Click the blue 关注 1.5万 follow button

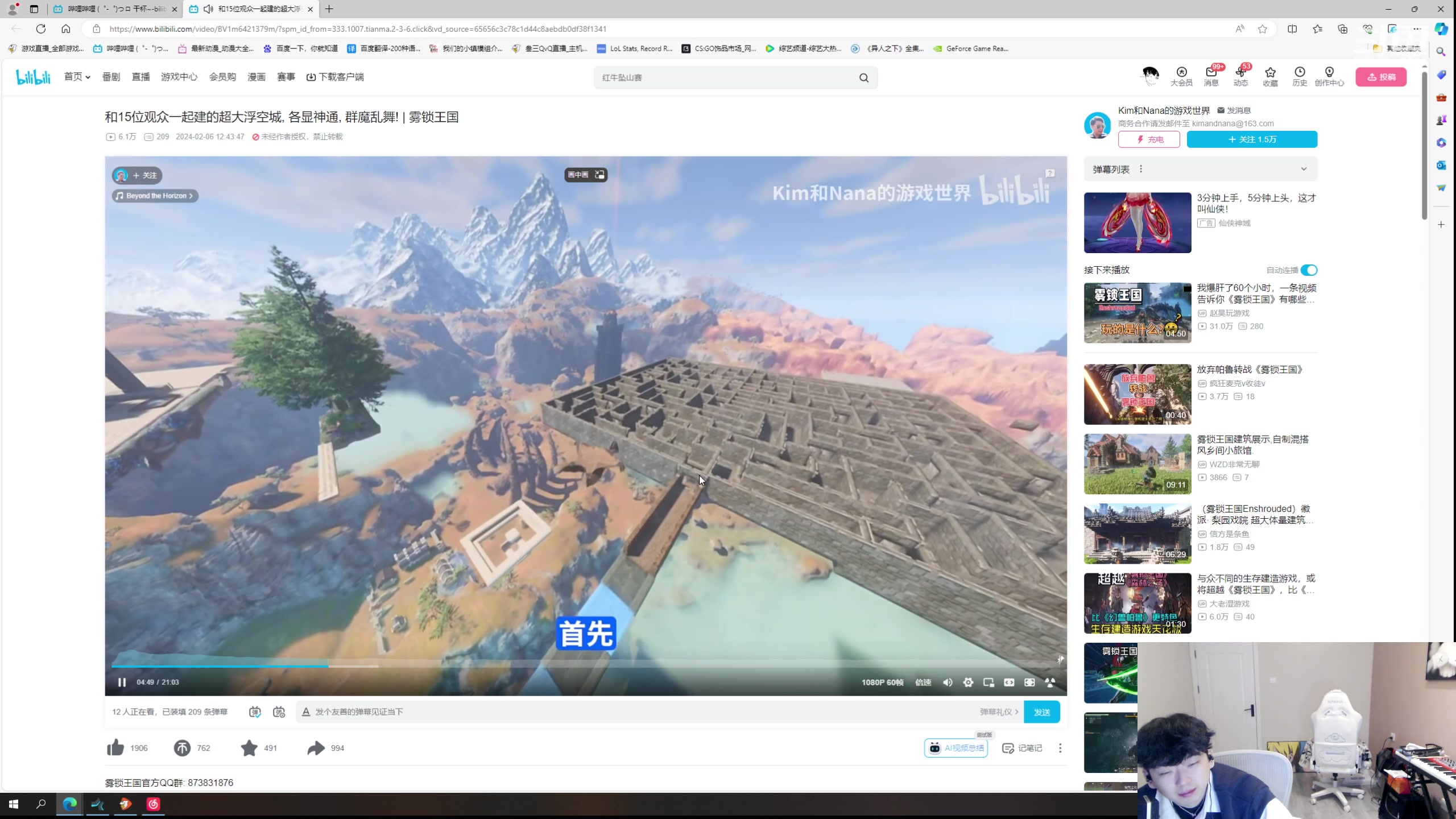tap(1252, 139)
